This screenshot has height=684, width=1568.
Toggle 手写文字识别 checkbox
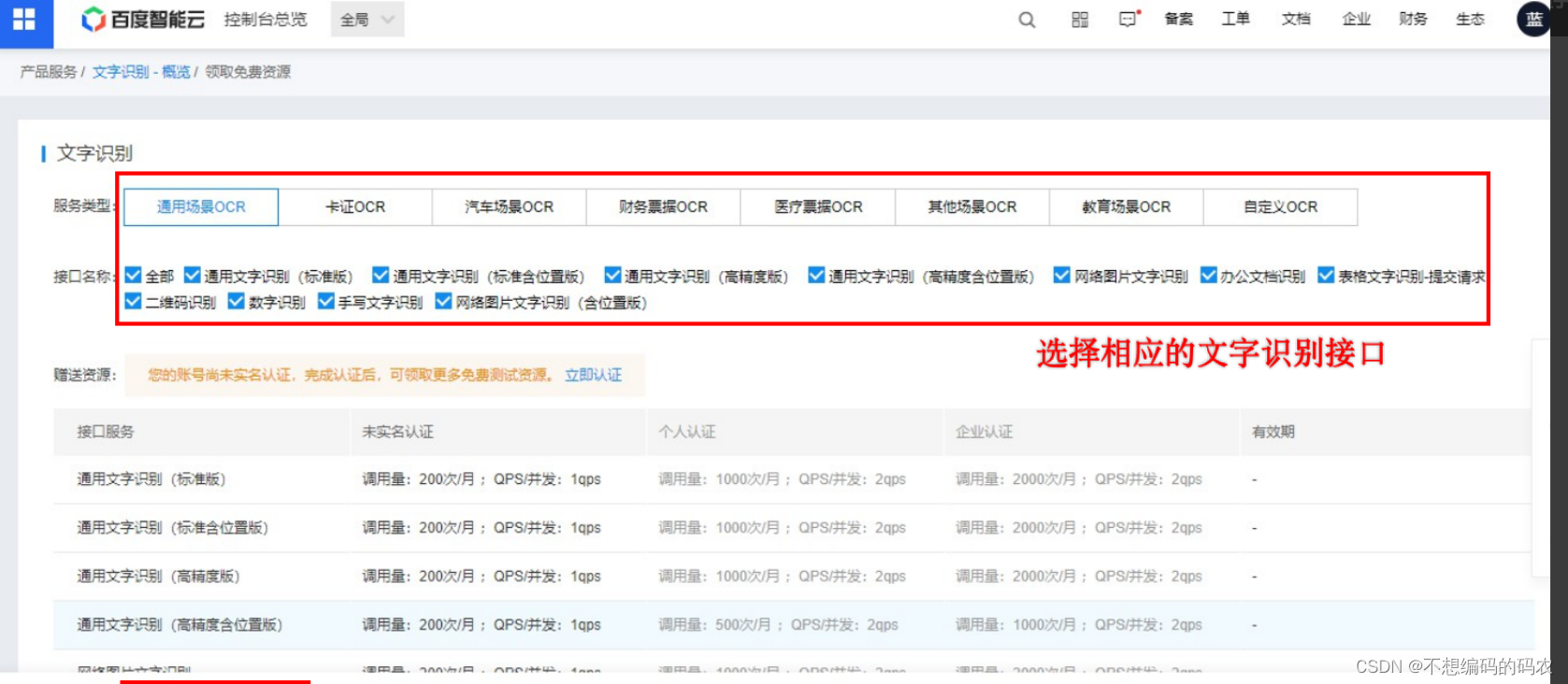326,302
